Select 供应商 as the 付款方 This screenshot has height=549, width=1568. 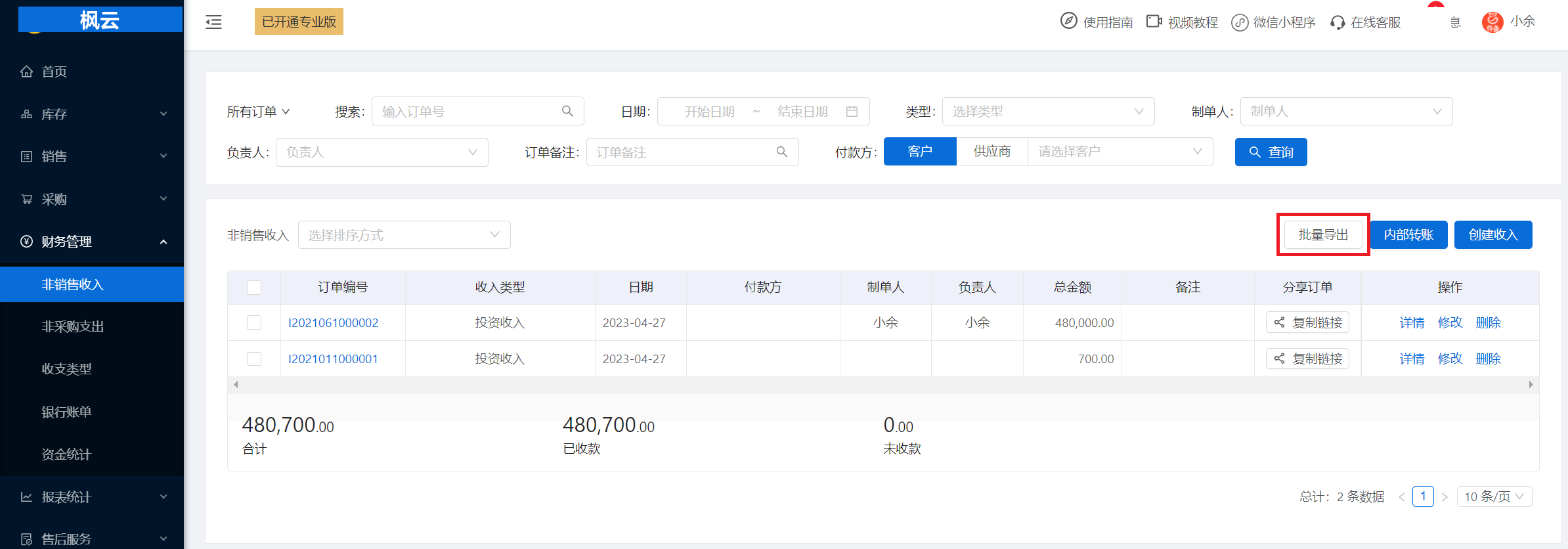tap(992, 152)
